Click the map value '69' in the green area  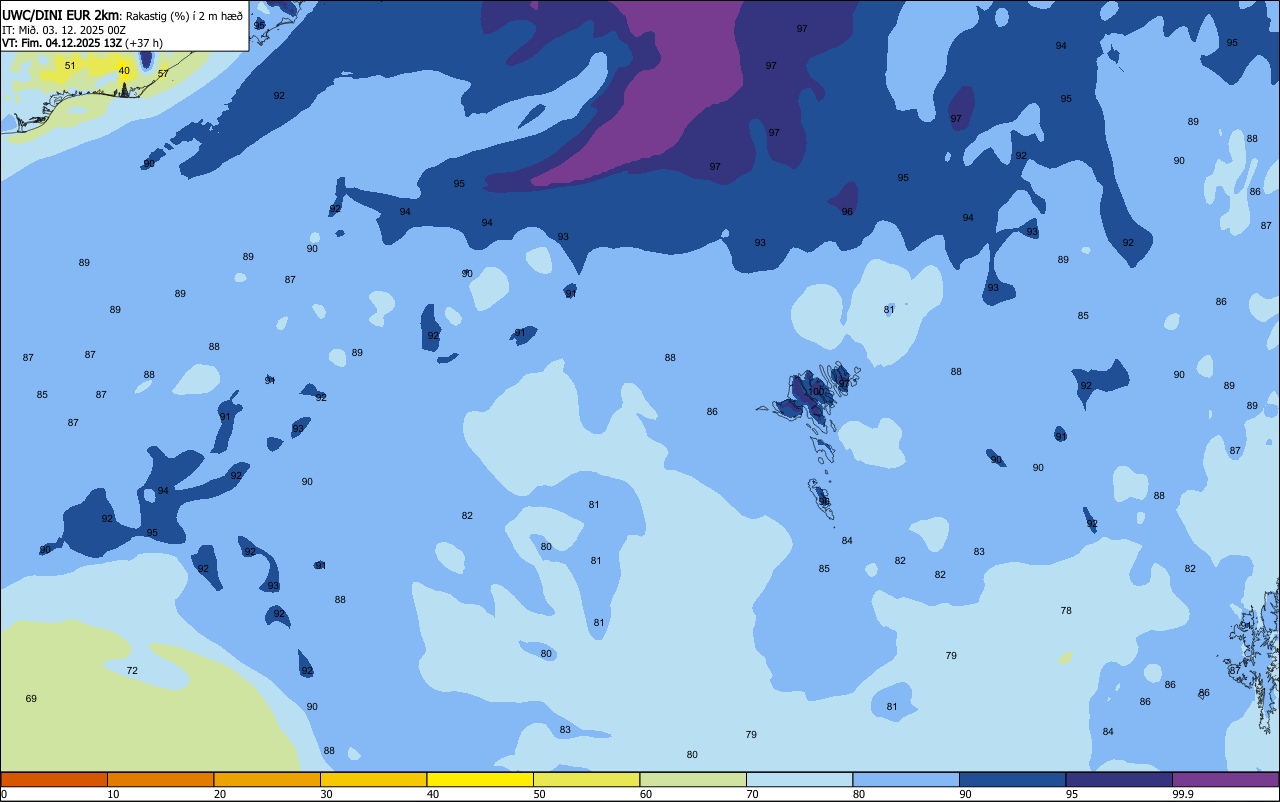(31, 699)
